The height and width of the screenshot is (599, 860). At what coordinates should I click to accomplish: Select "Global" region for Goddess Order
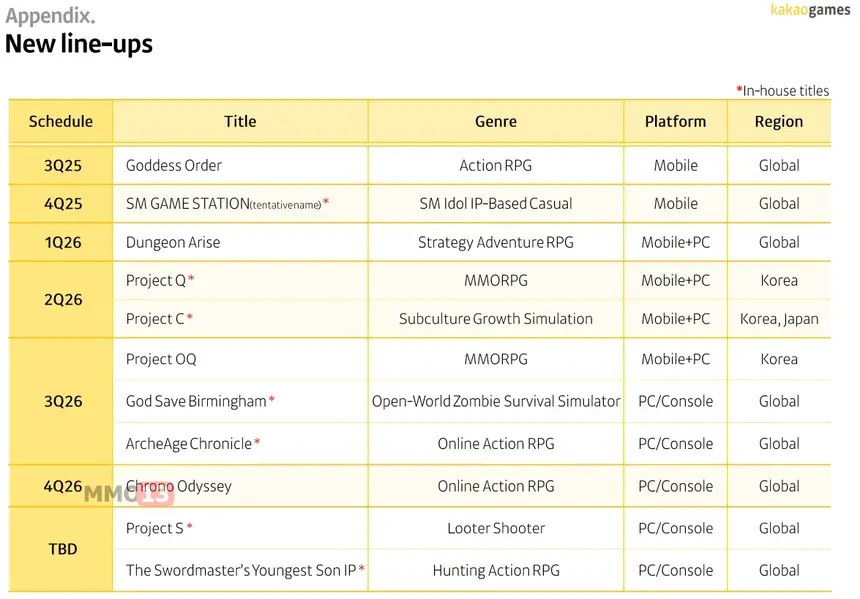point(779,166)
